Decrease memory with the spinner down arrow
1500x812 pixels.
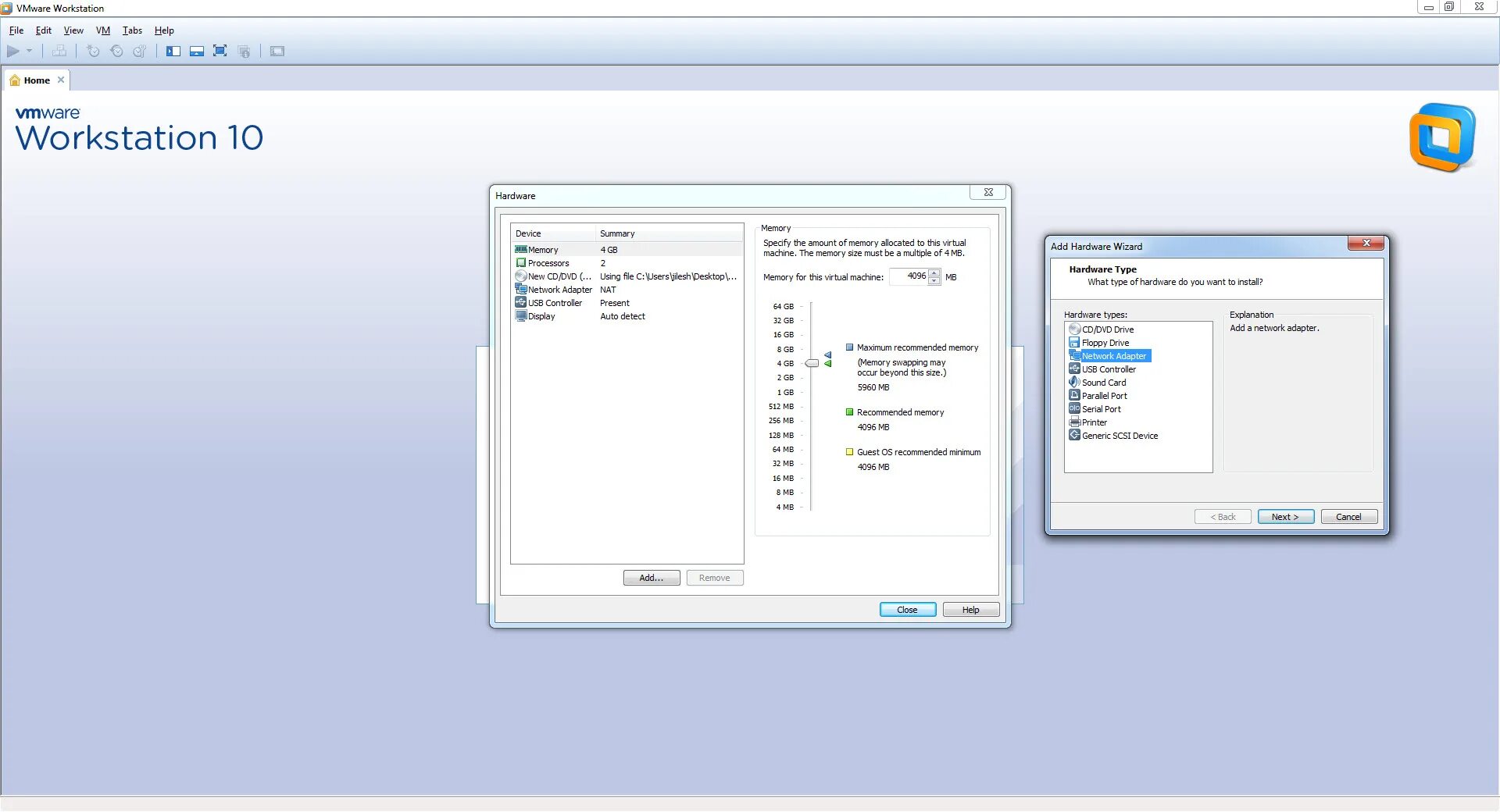point(934,281)
